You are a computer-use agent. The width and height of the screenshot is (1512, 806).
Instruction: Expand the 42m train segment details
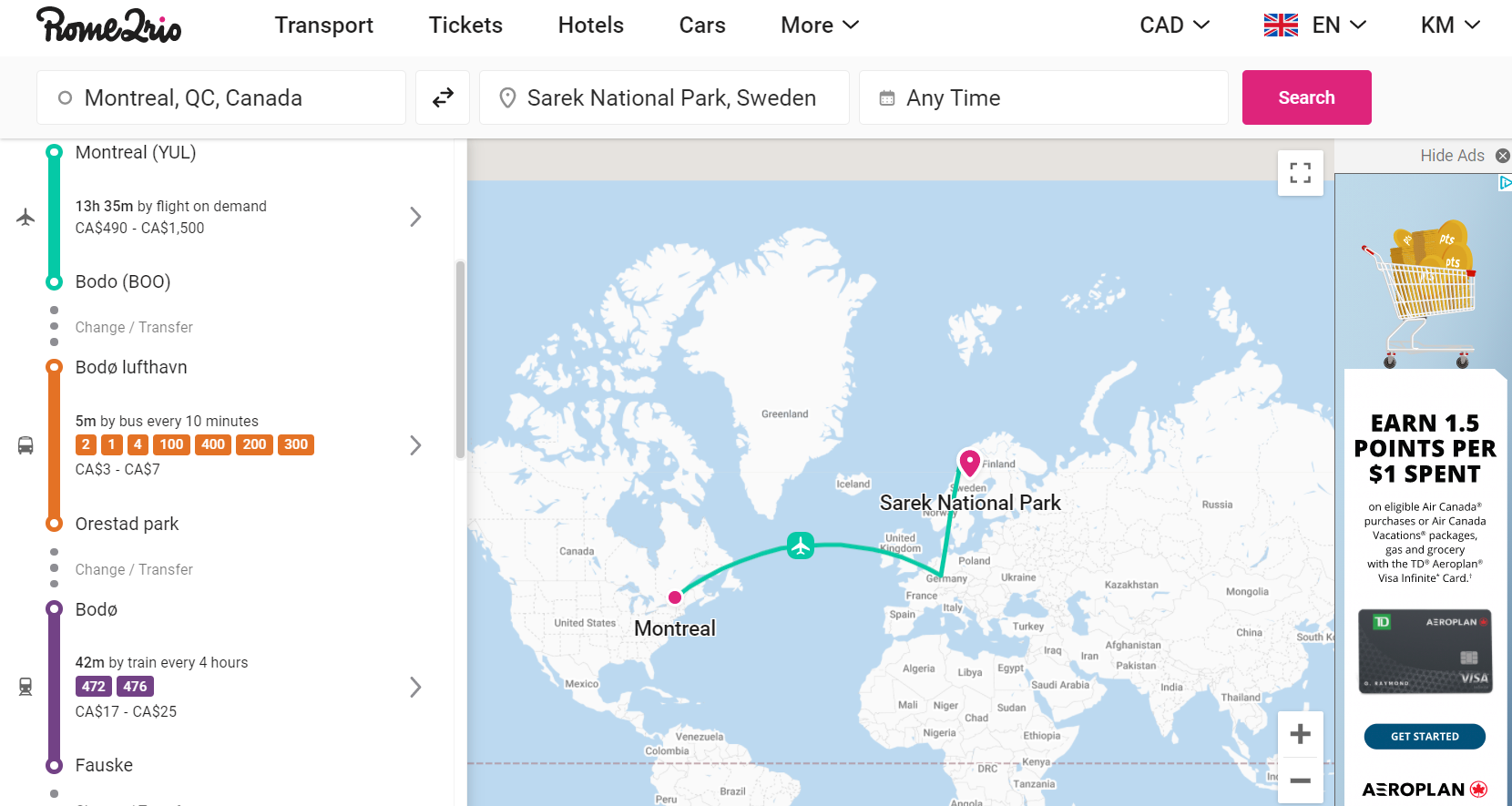(415, 687)
